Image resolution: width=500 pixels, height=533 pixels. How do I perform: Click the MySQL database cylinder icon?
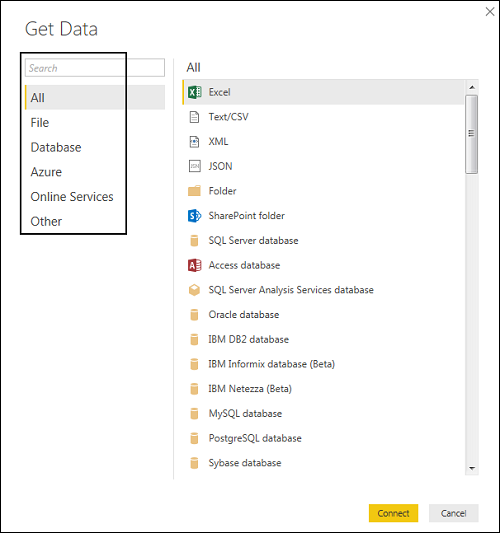pyautogui.click(x=194, y=414)
